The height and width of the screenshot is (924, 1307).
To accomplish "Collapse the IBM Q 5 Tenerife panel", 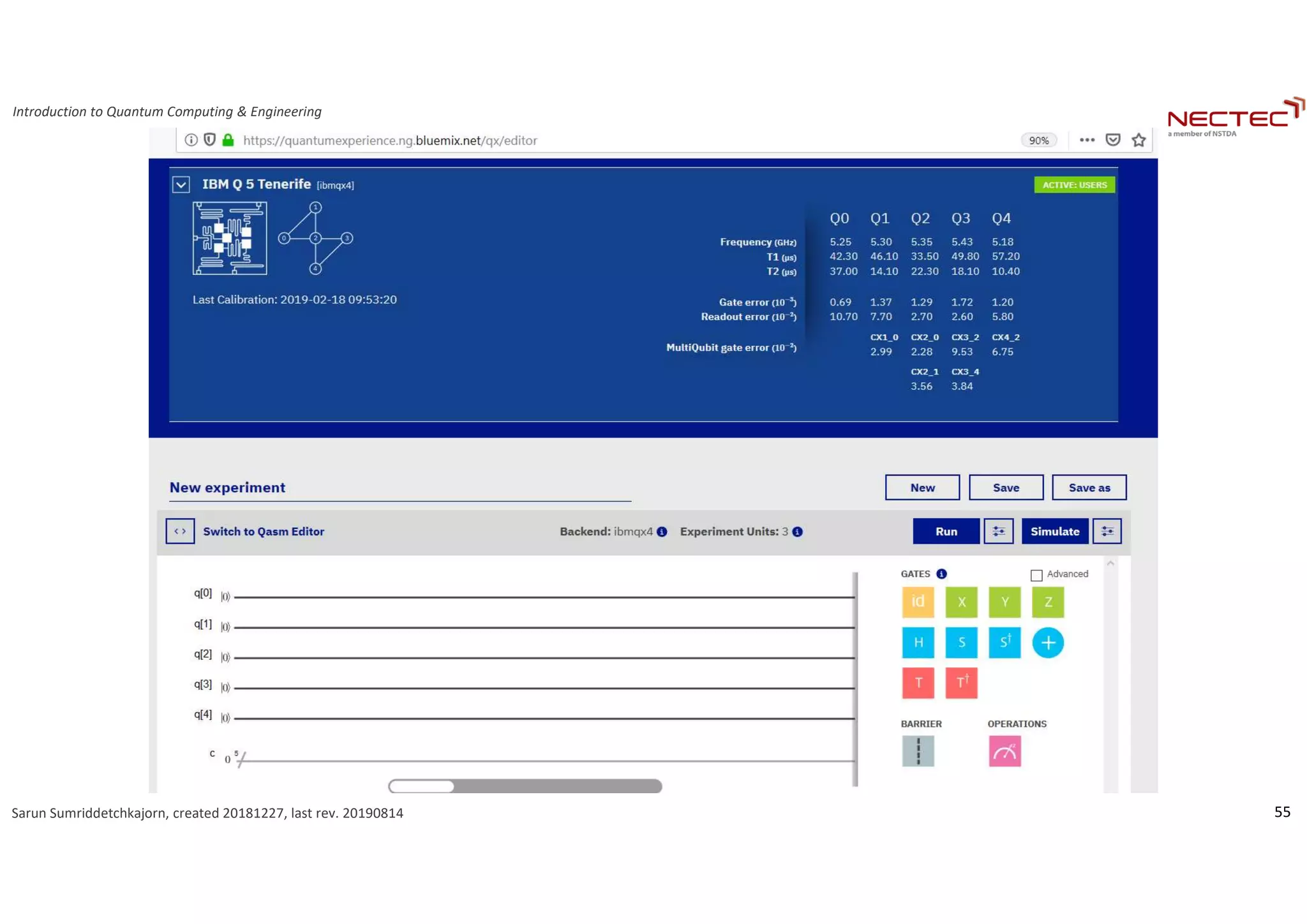I will tap(181, 185).
